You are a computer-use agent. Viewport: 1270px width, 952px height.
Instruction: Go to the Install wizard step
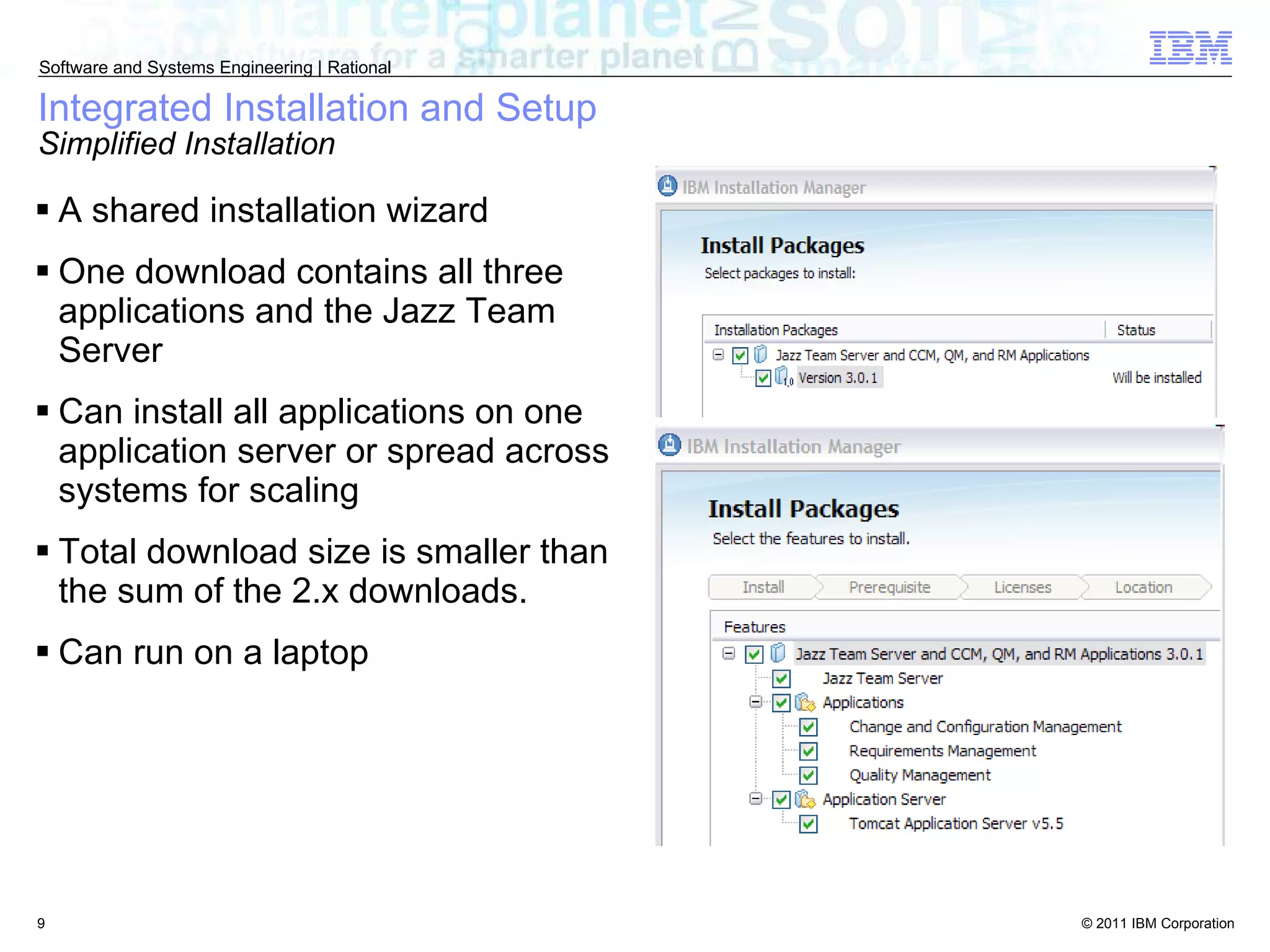[763, 587]
